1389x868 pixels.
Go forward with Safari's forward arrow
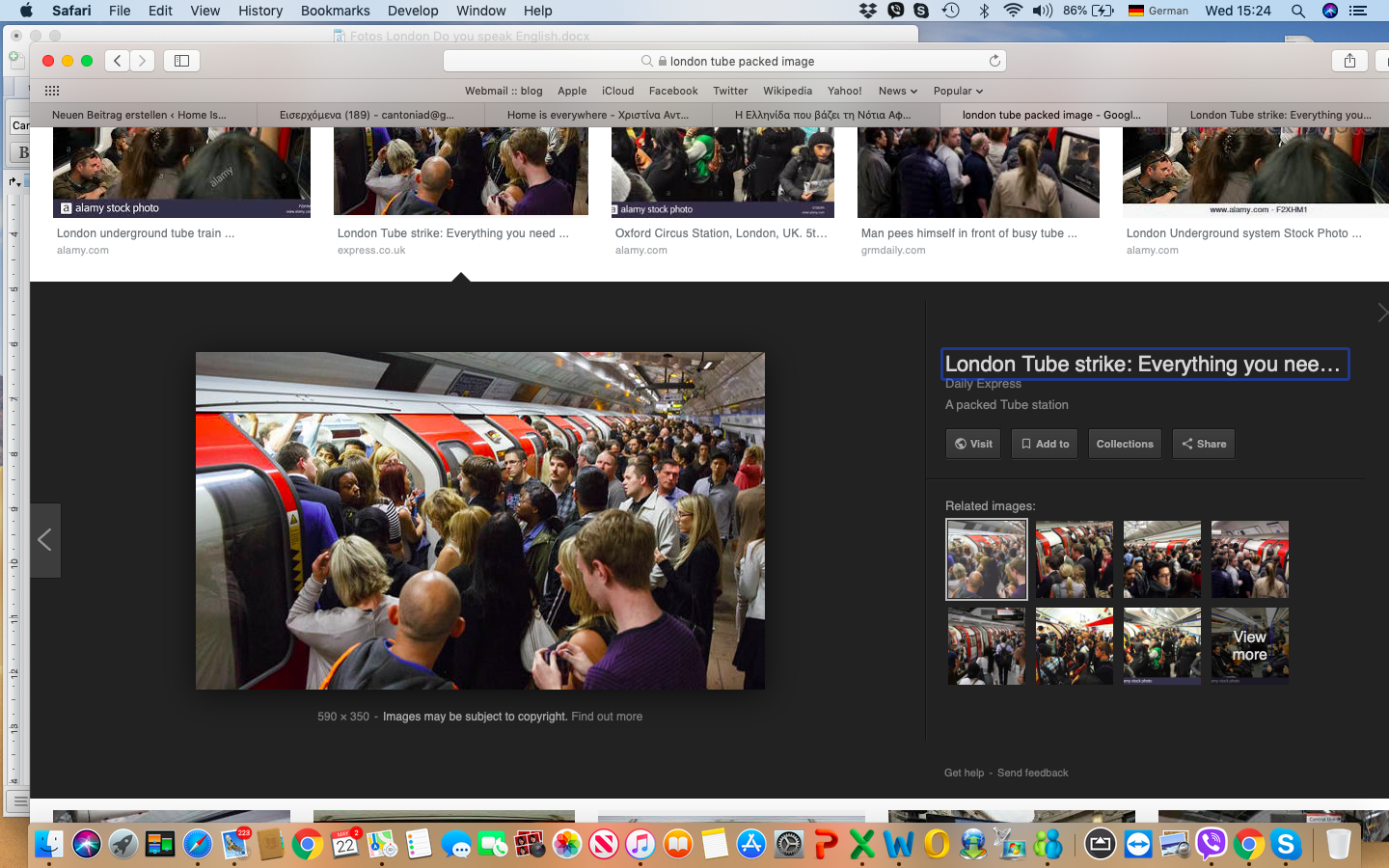tap(142, 61)
